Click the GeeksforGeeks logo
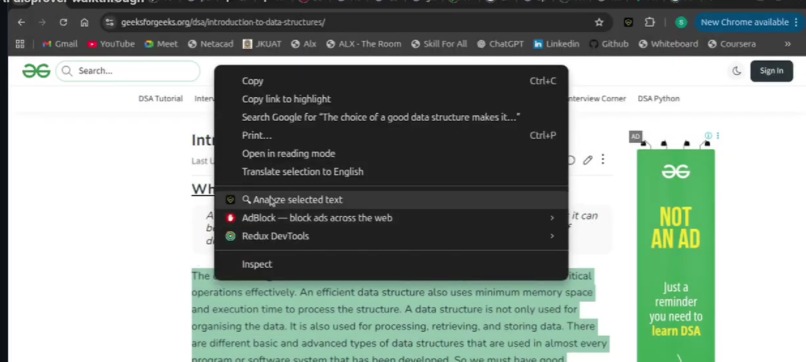This screenshot has height=362, width=806. coord(36,71)
